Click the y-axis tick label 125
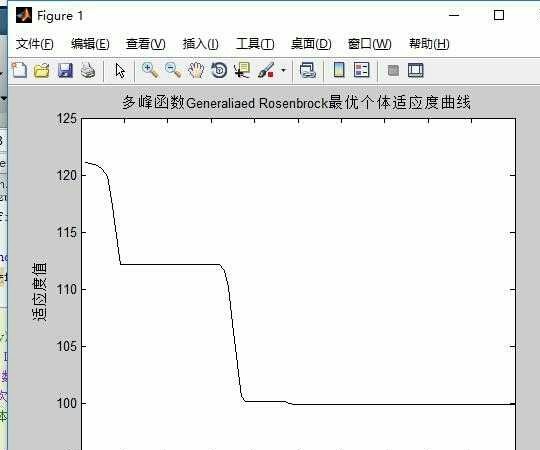 click(x=67, y=118)
